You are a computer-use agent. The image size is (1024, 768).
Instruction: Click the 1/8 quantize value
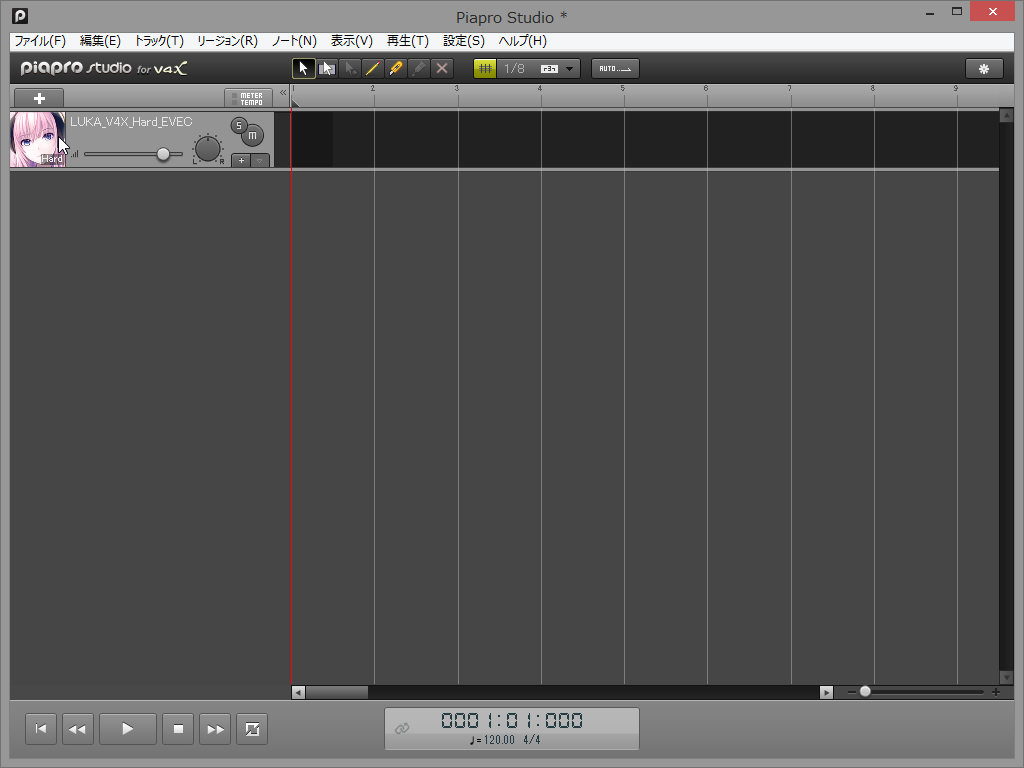pos(515,69)
